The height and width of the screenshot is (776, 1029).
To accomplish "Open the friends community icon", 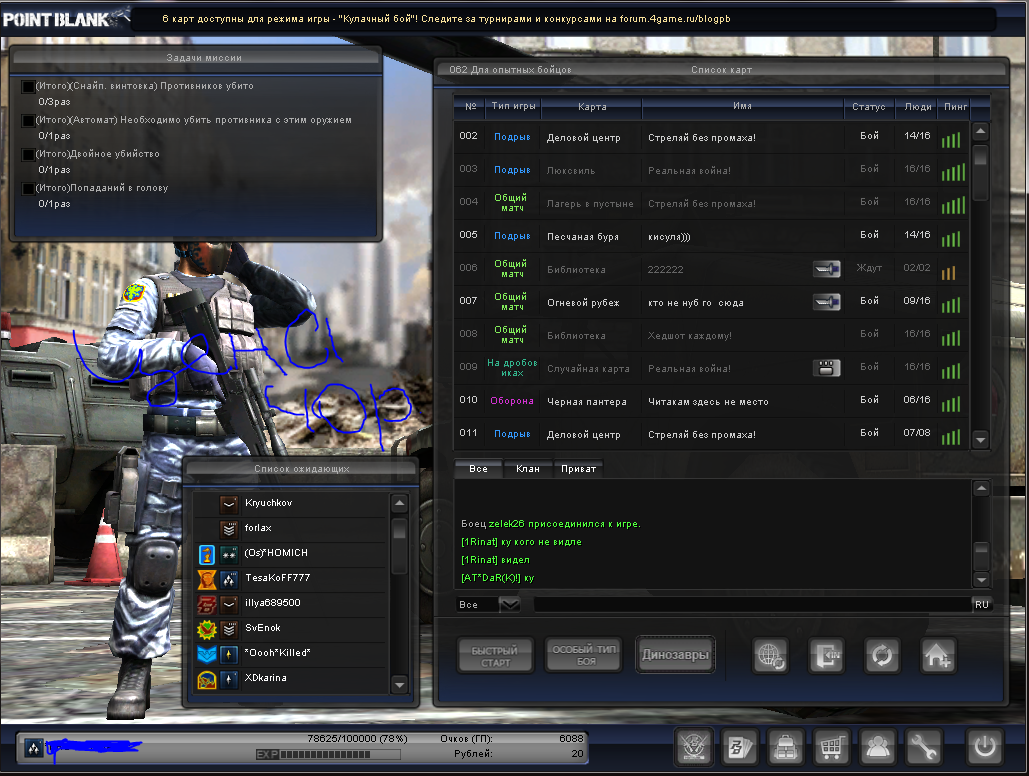I will 877,747.
